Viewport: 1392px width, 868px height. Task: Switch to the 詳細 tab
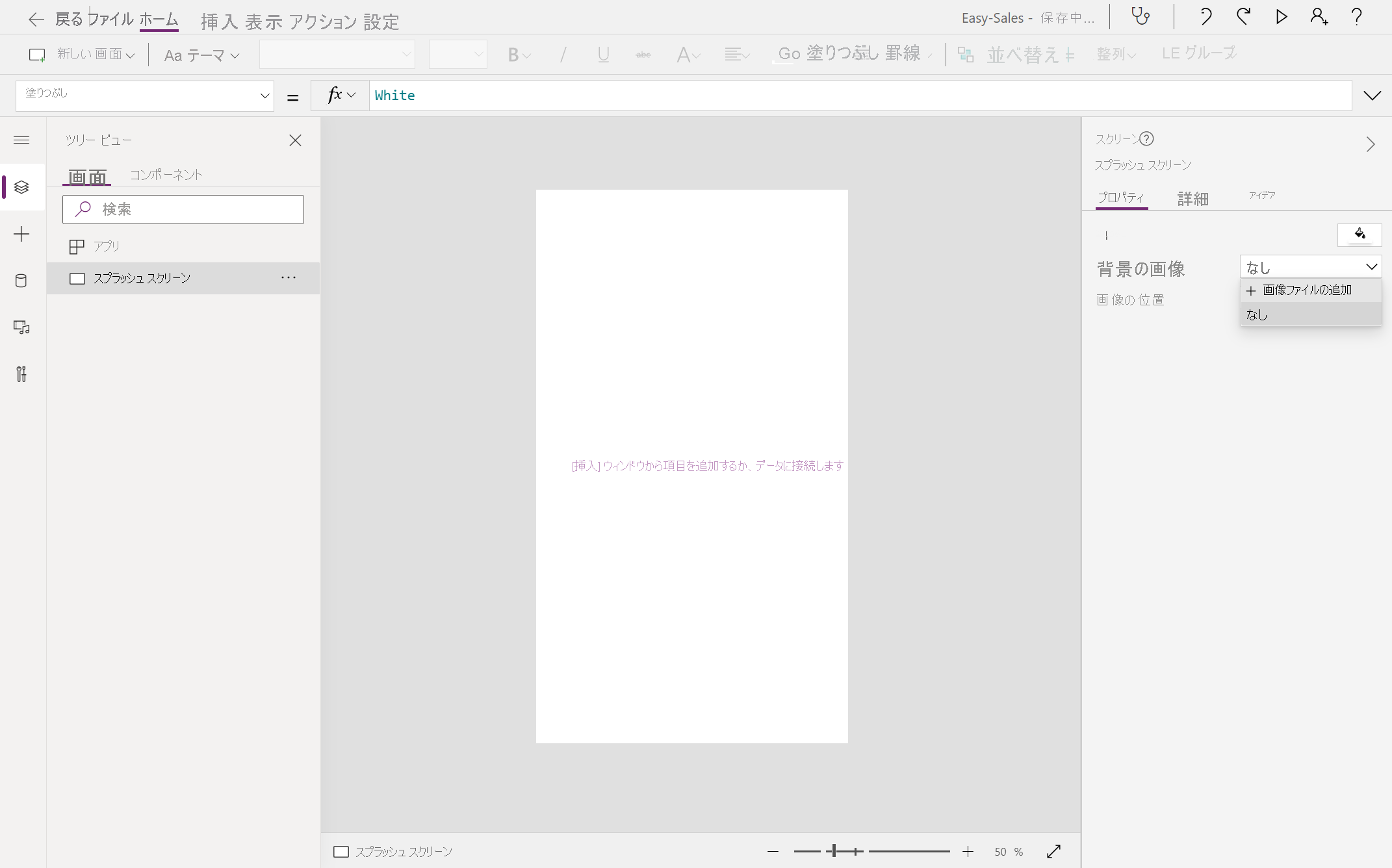click(x=1192, y=198)
